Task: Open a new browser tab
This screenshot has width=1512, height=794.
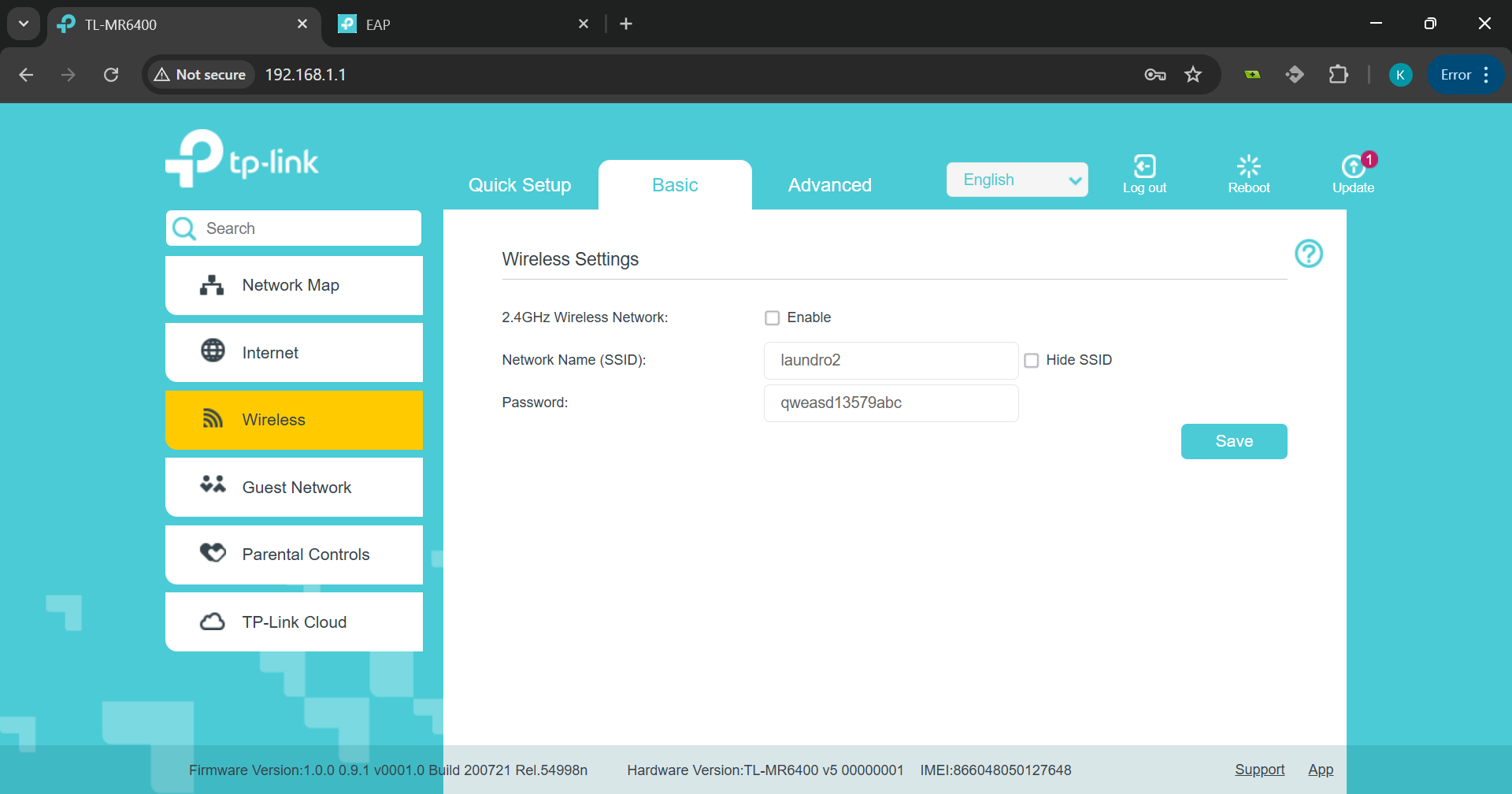Action: [626, 24]
